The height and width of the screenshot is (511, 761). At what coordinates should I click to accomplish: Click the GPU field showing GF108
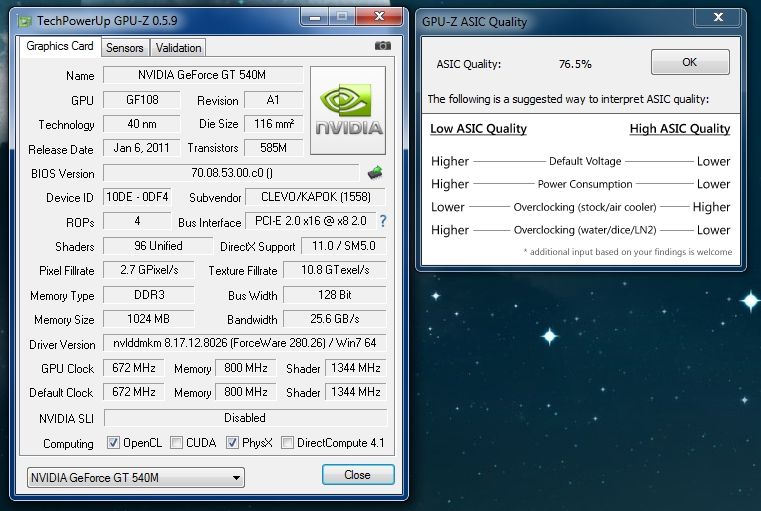click(x=142, y=100)
